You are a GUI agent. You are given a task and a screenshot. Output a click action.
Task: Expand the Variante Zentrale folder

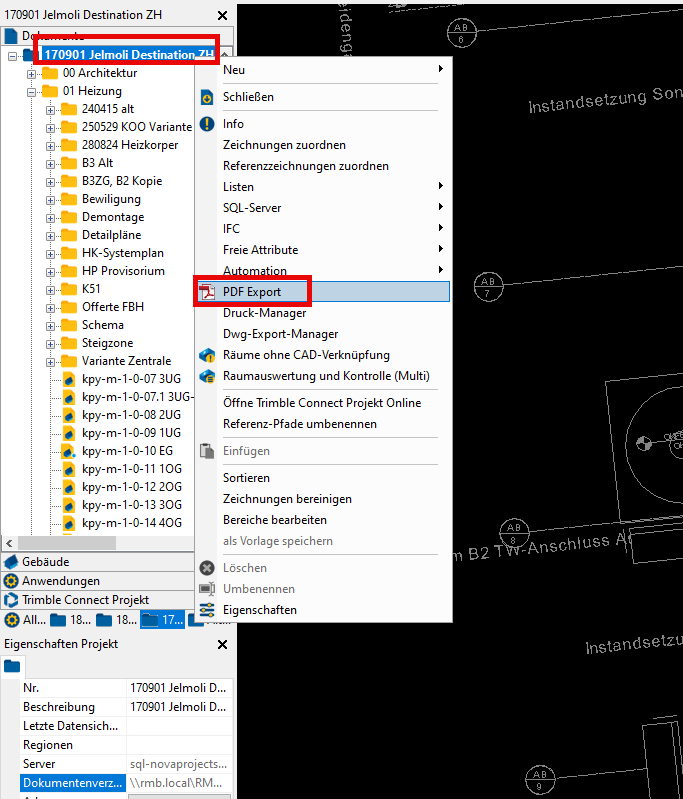(50, 362)
